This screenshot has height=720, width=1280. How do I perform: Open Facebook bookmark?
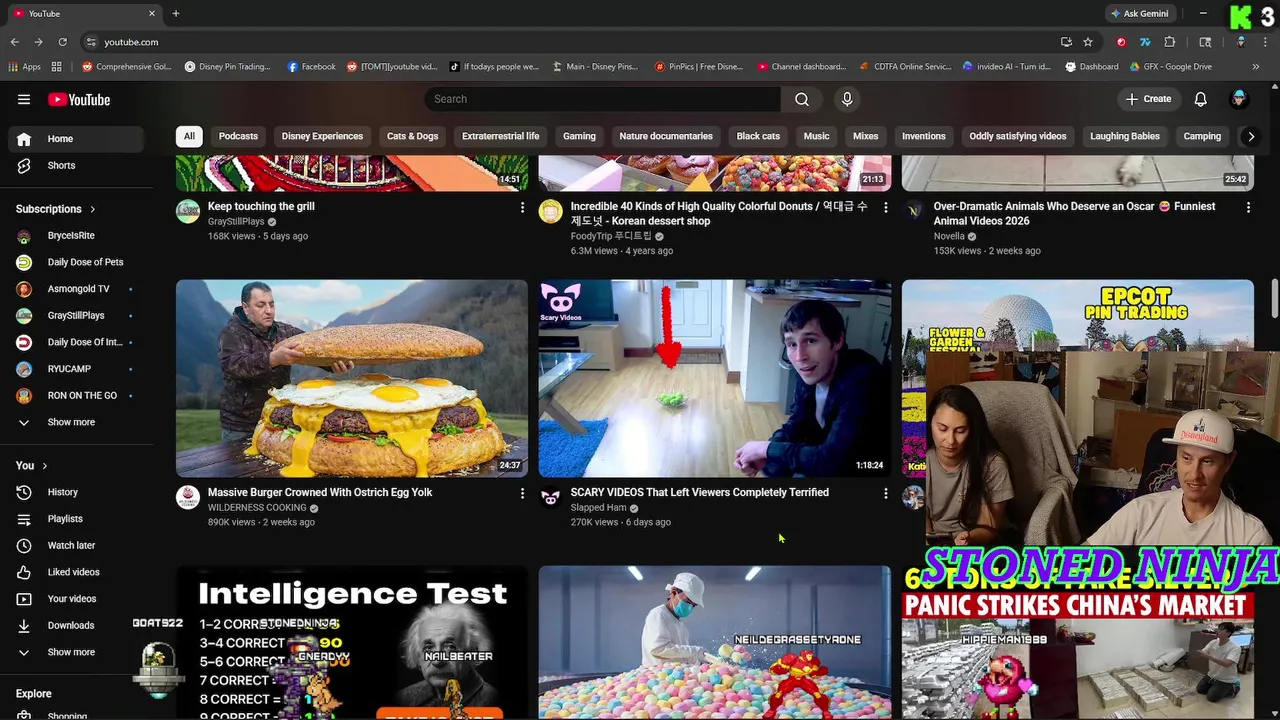pos(311,67)
